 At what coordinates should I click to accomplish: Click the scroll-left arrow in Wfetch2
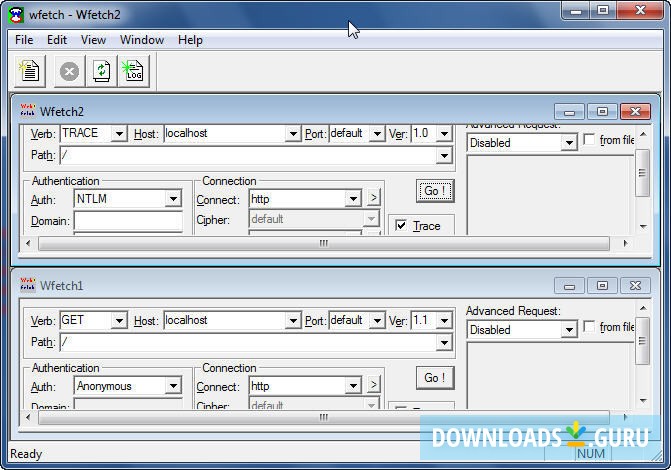coord(28,243)
